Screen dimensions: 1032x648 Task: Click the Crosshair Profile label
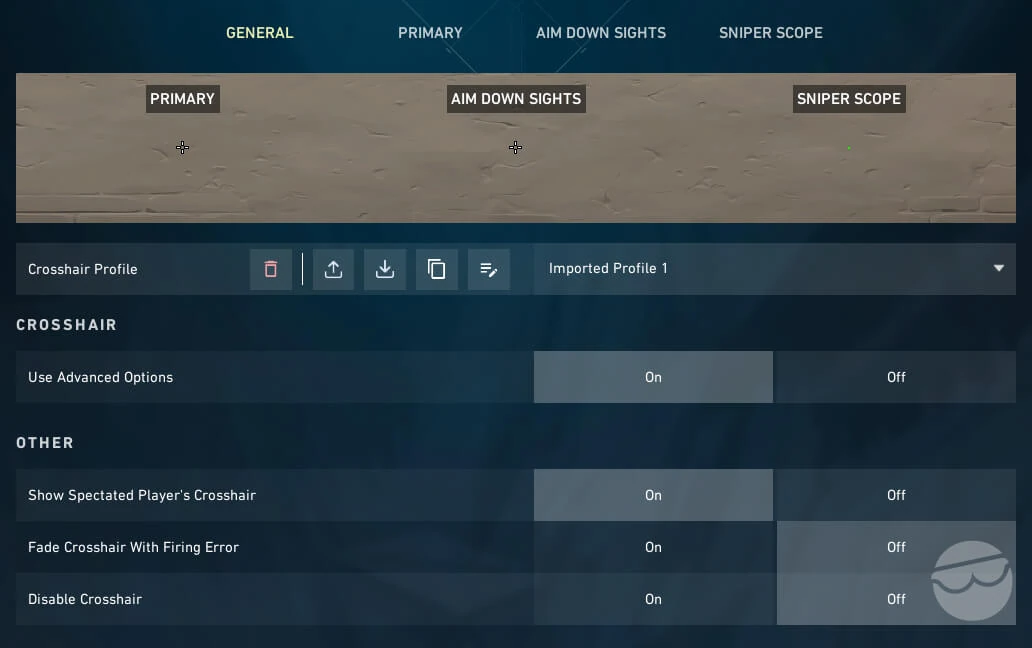(82, 269)
